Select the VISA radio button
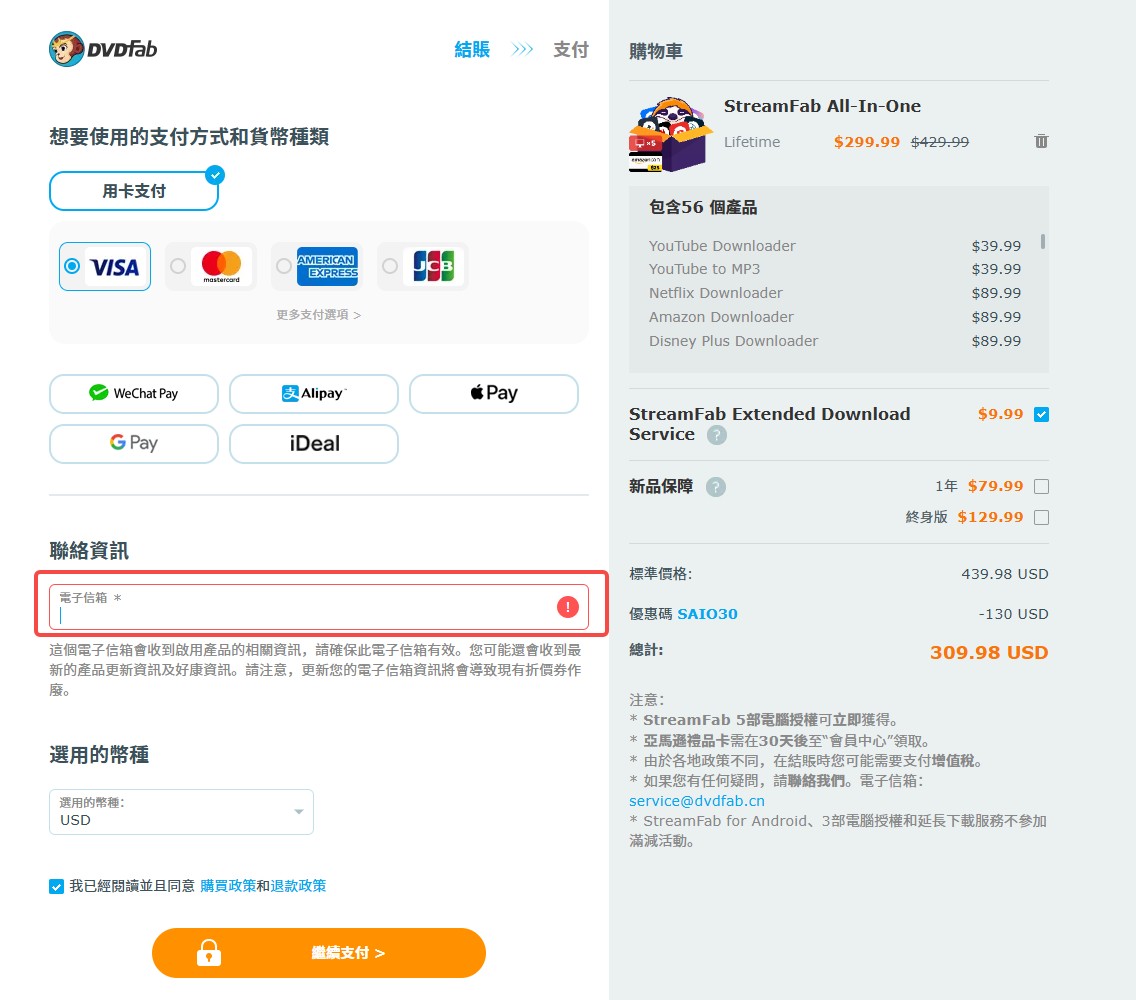Viewport: 1136px width, 1000px height. (72, 267)
